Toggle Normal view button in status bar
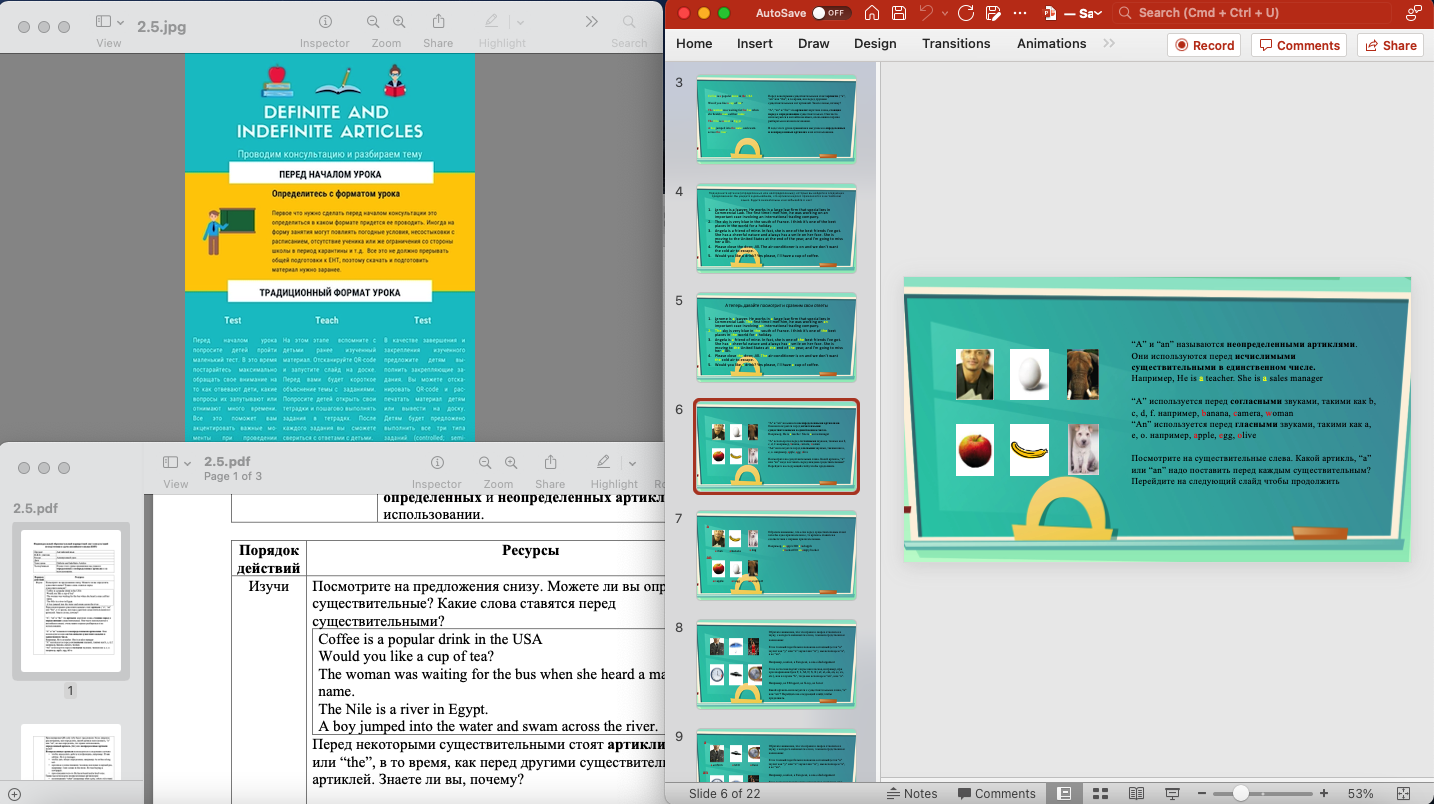 pyautogui.click(x=1064, y=793)
